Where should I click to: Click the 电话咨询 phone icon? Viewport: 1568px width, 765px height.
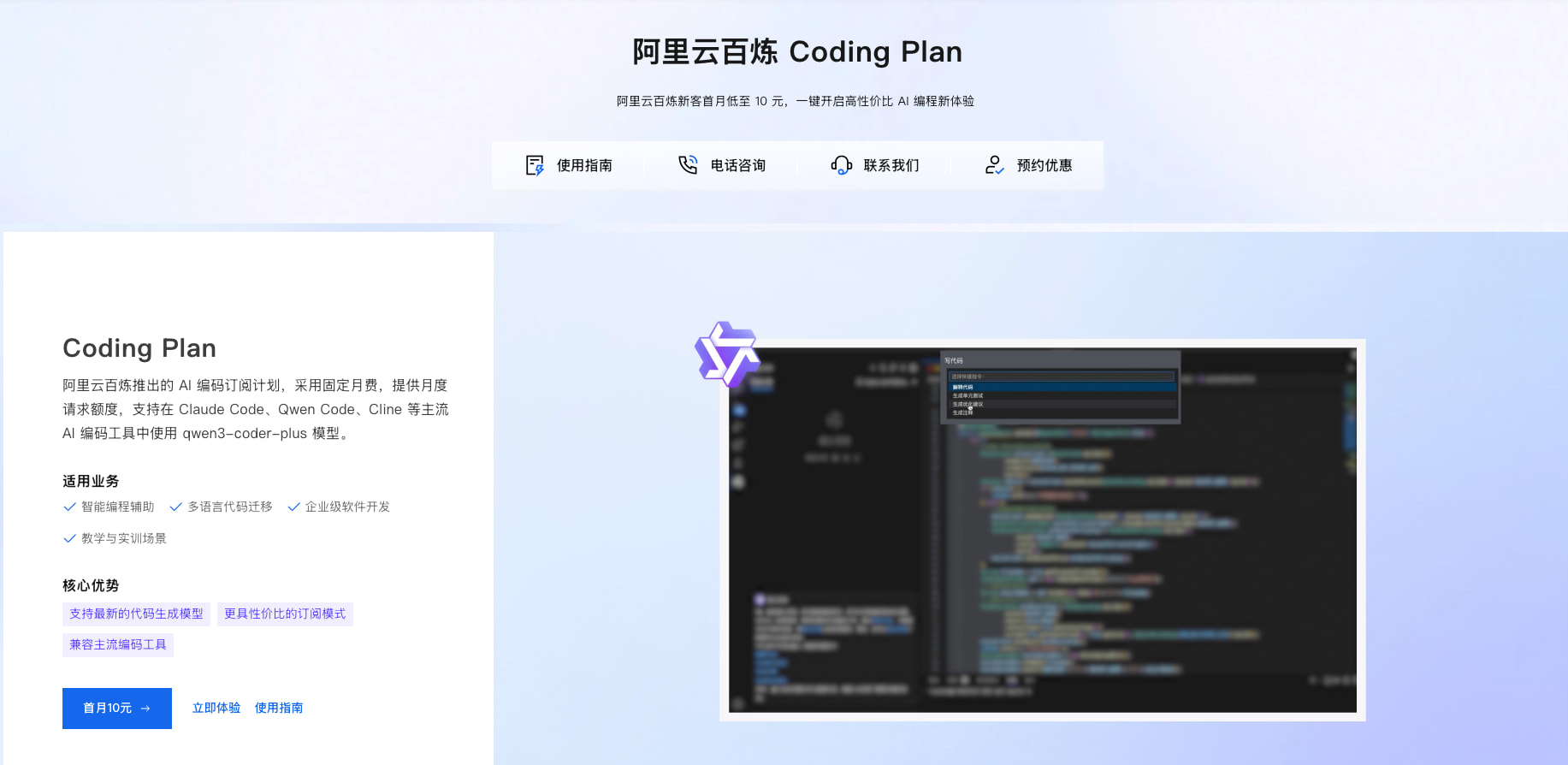click(x=688, y=165)
